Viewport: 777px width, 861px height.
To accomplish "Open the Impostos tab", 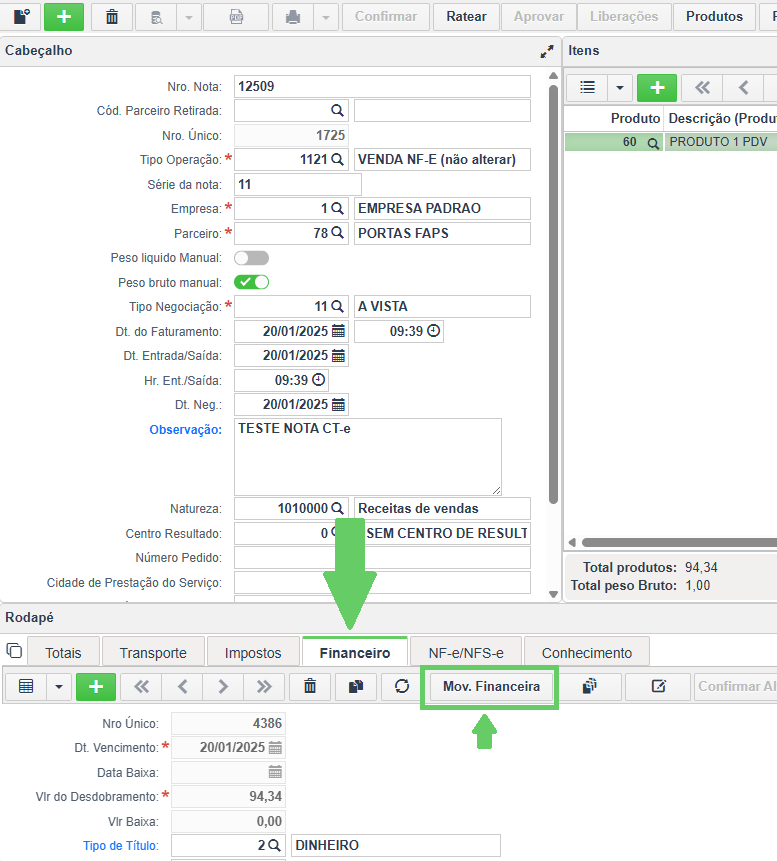I will tap(253, 652).
